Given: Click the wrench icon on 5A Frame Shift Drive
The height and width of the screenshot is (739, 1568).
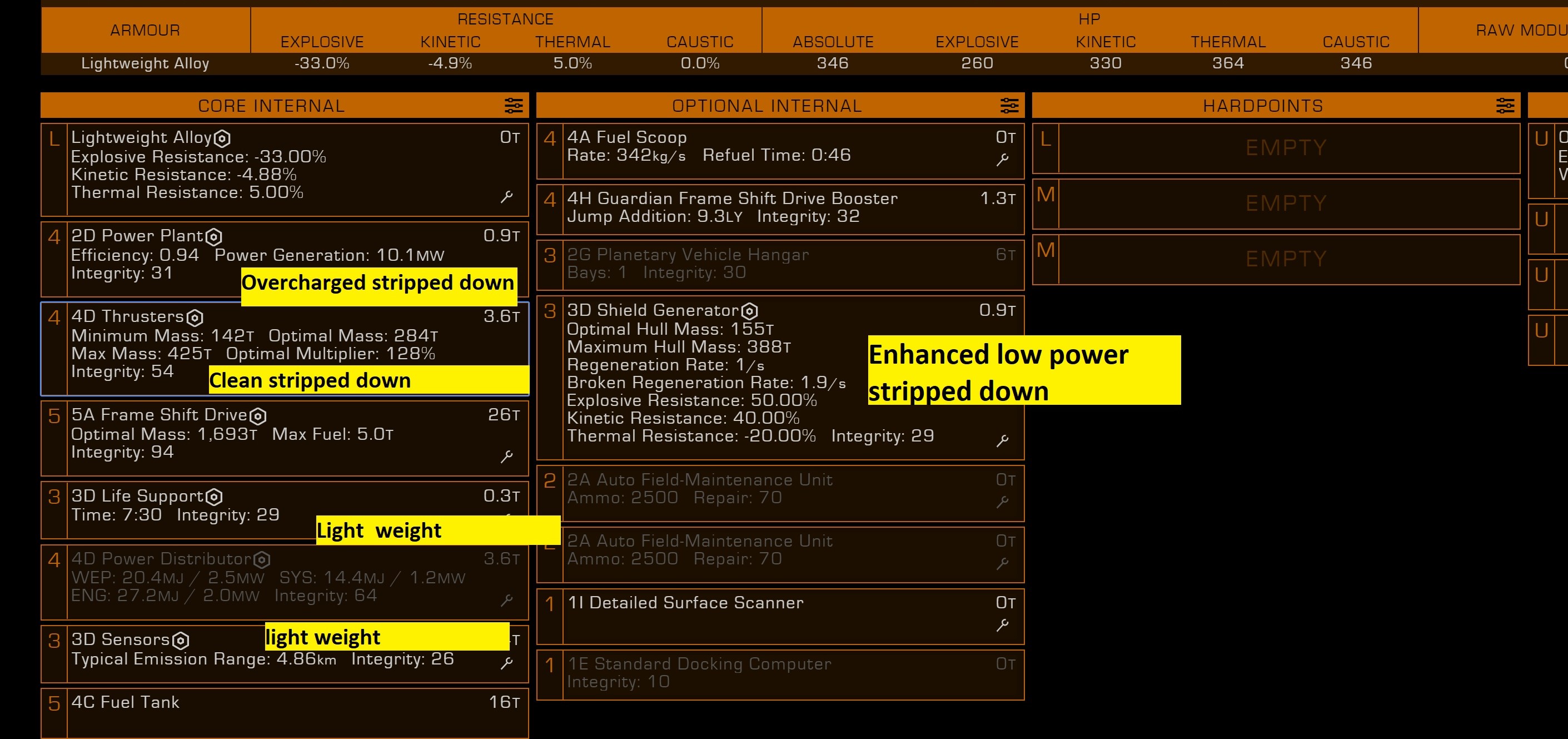Looking at the screenshot, I should pos(506,457).
